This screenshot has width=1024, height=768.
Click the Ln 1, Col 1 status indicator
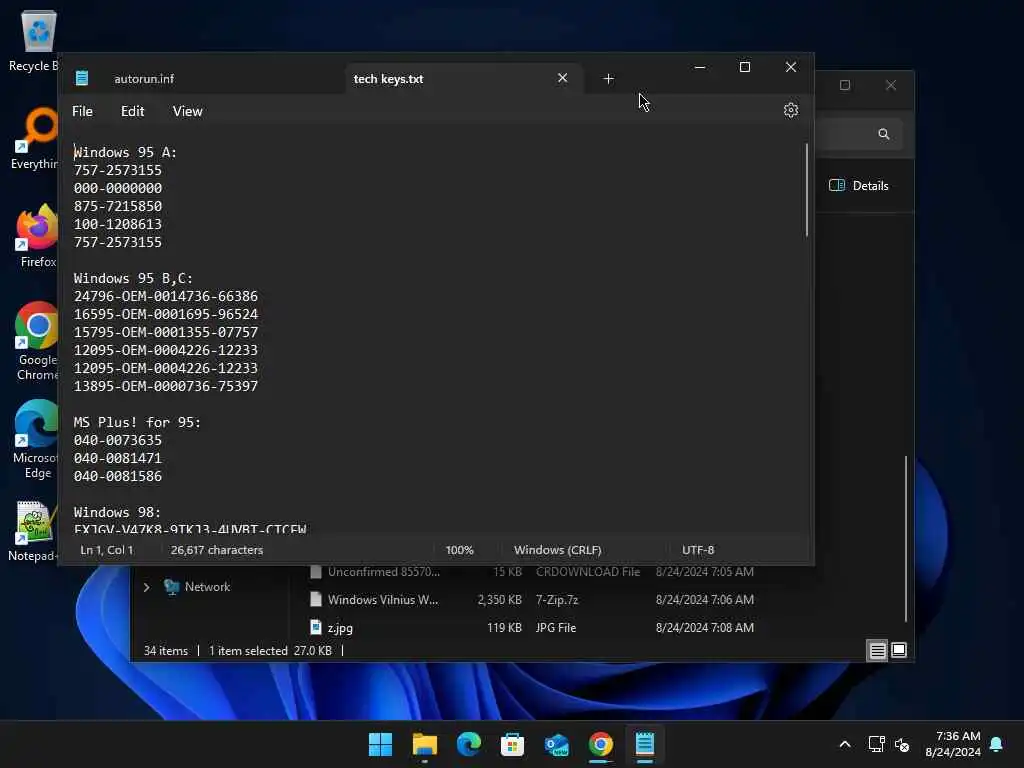[x=106, y=550]
